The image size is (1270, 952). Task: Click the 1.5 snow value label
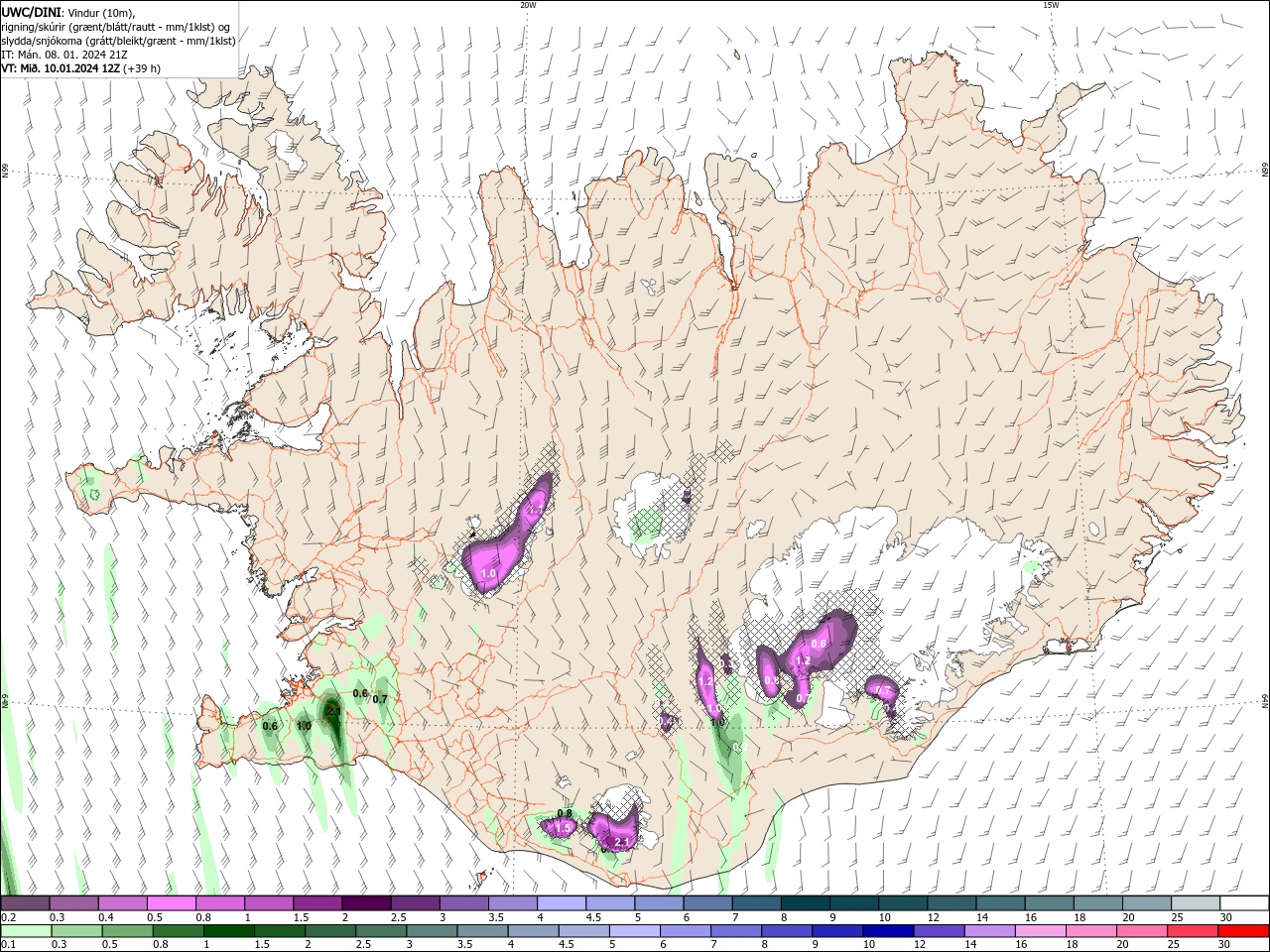(563, 827)
